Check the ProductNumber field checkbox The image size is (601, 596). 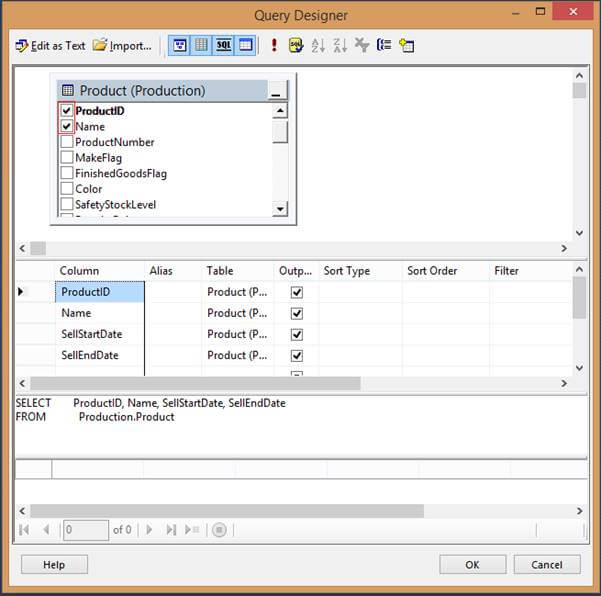(67, 142)
